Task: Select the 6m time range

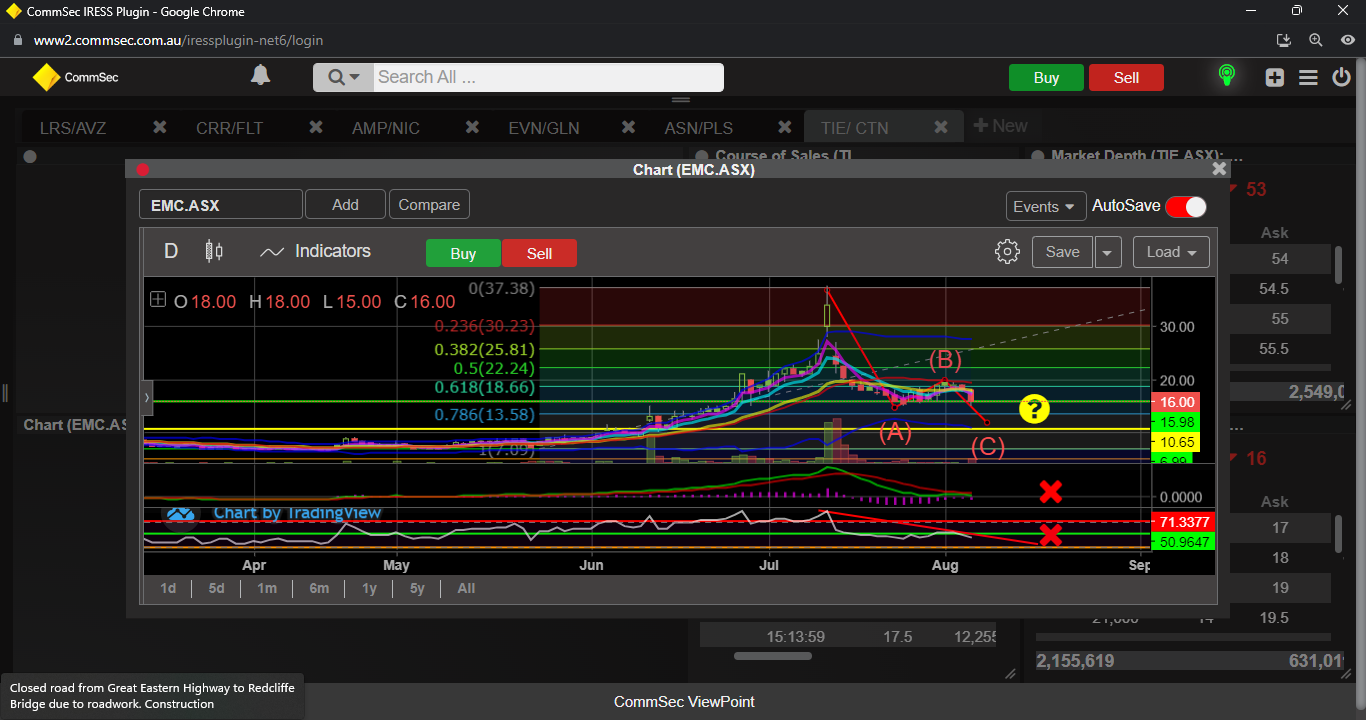Action: [x=319, y=588]
